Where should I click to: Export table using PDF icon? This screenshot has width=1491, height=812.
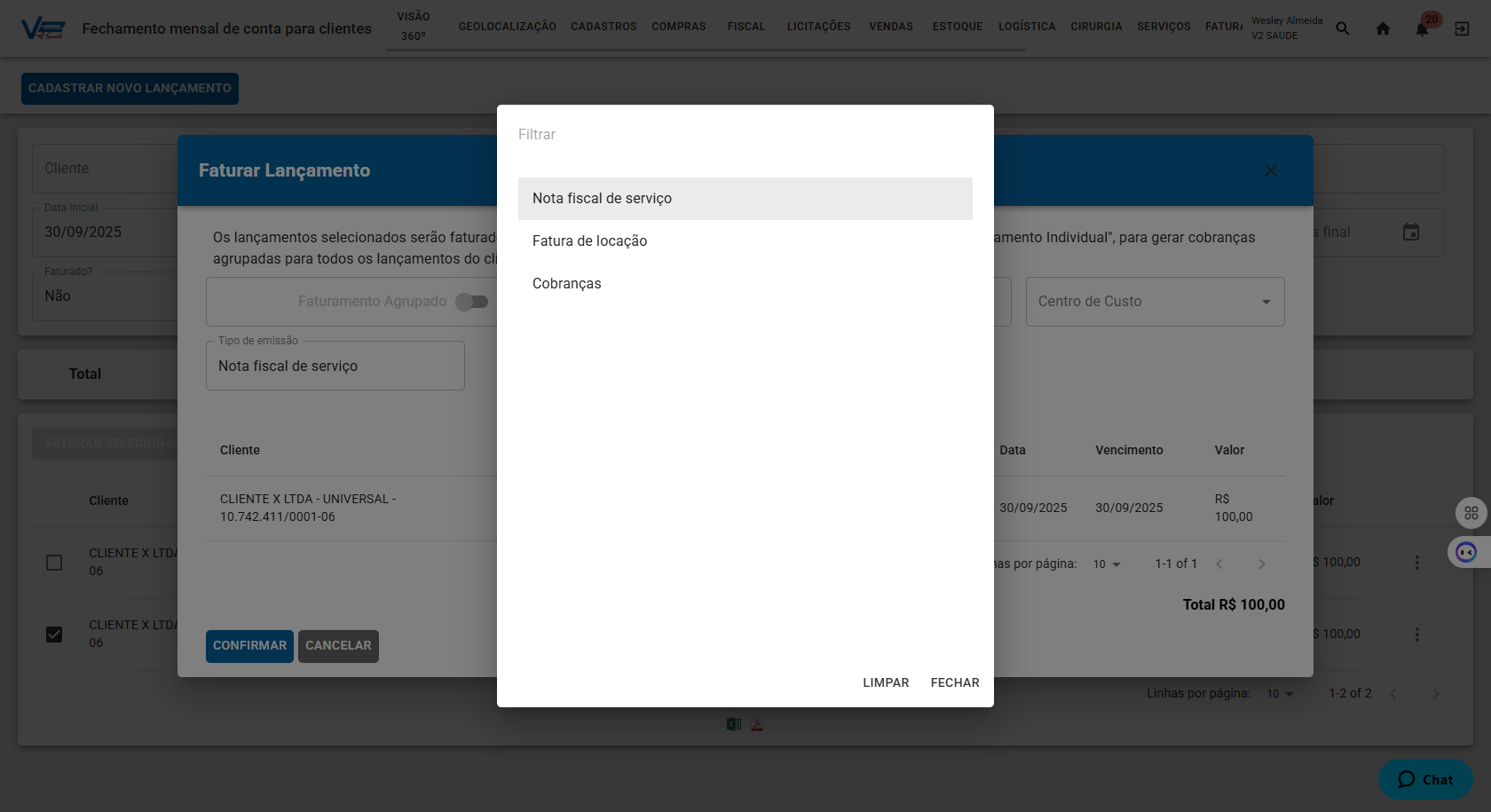(x=757, y=724)
